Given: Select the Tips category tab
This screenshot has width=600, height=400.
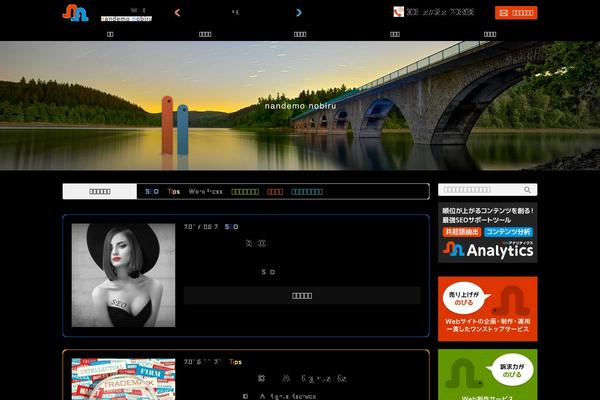Looking at the screenshot, I should [x=174, y=191].
